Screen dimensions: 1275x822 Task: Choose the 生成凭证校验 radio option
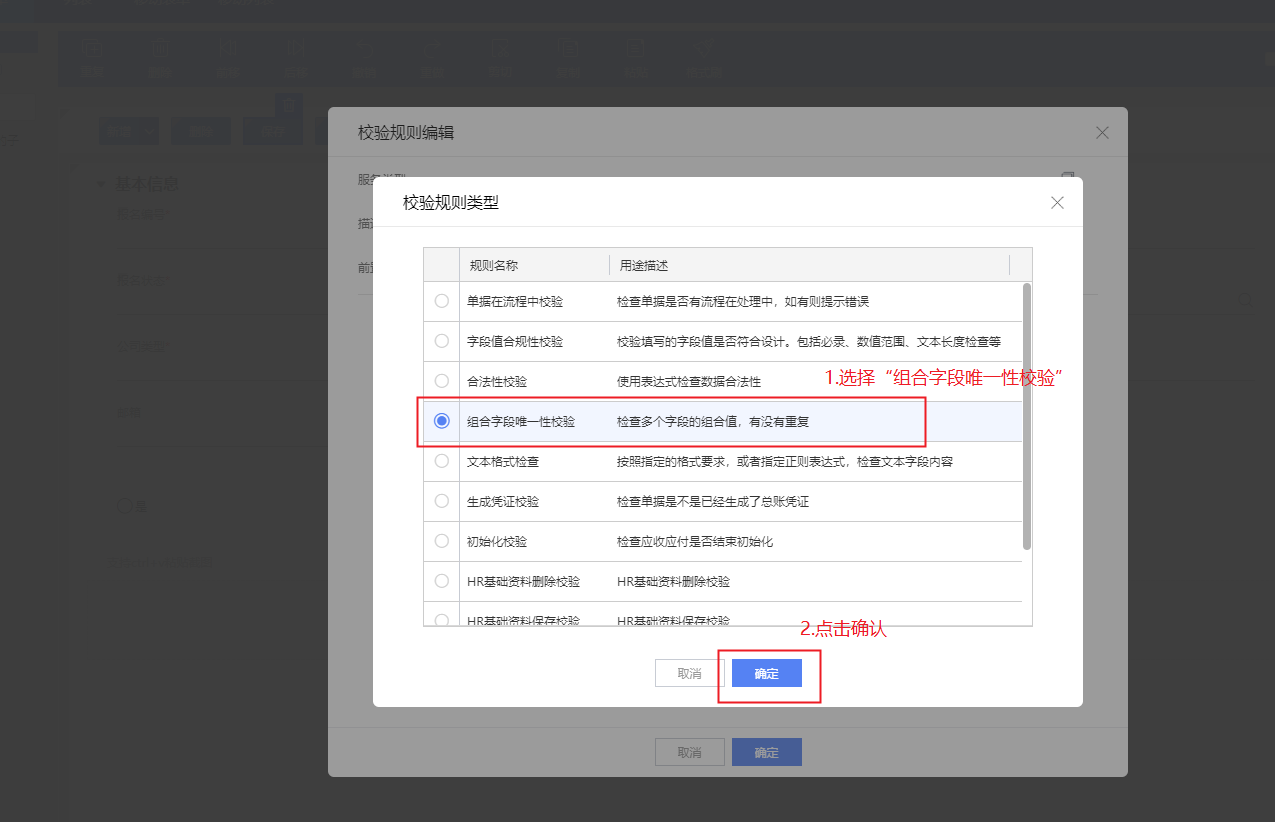pos(442,501)
